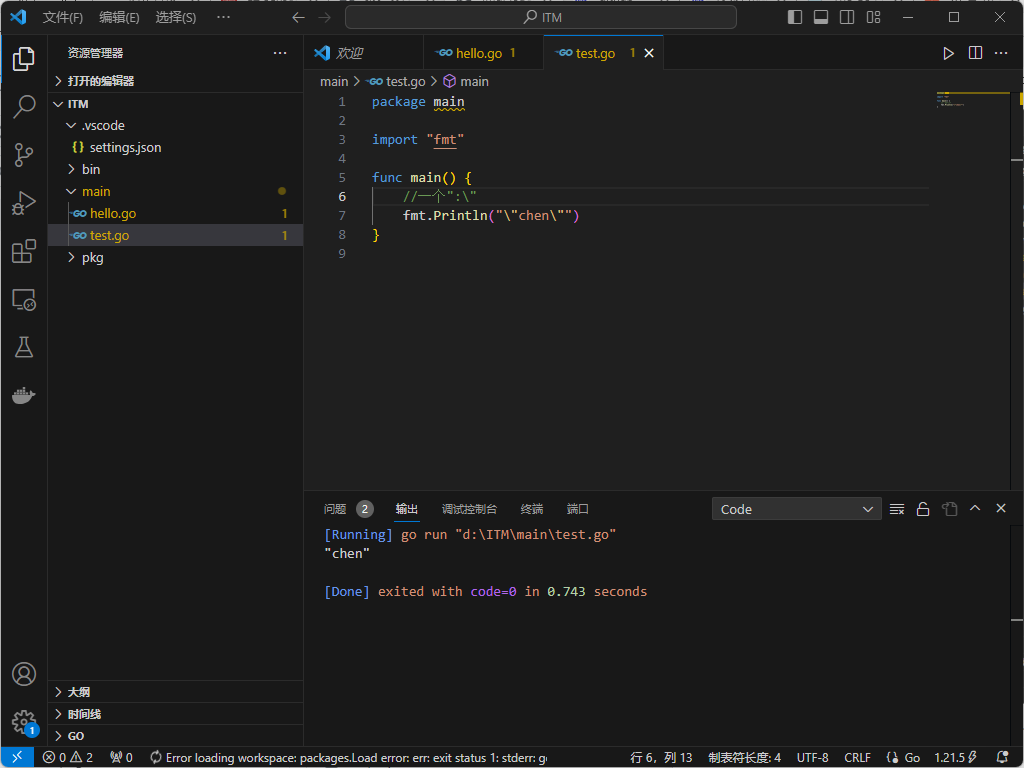
Task: Collapse the main folder
Action: click(x=96, y=191)
